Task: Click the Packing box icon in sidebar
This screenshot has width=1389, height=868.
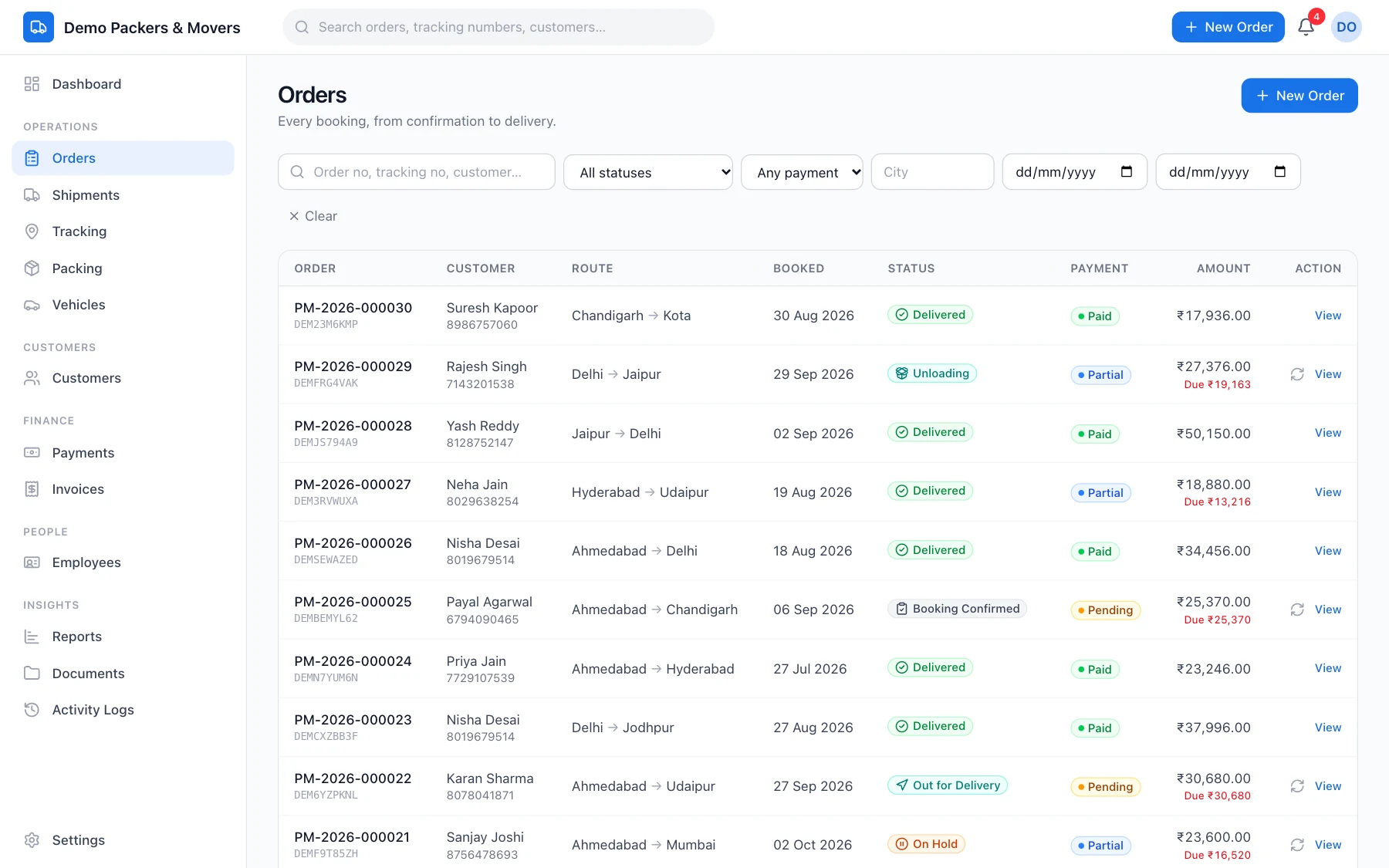Action: pos(32,269)
